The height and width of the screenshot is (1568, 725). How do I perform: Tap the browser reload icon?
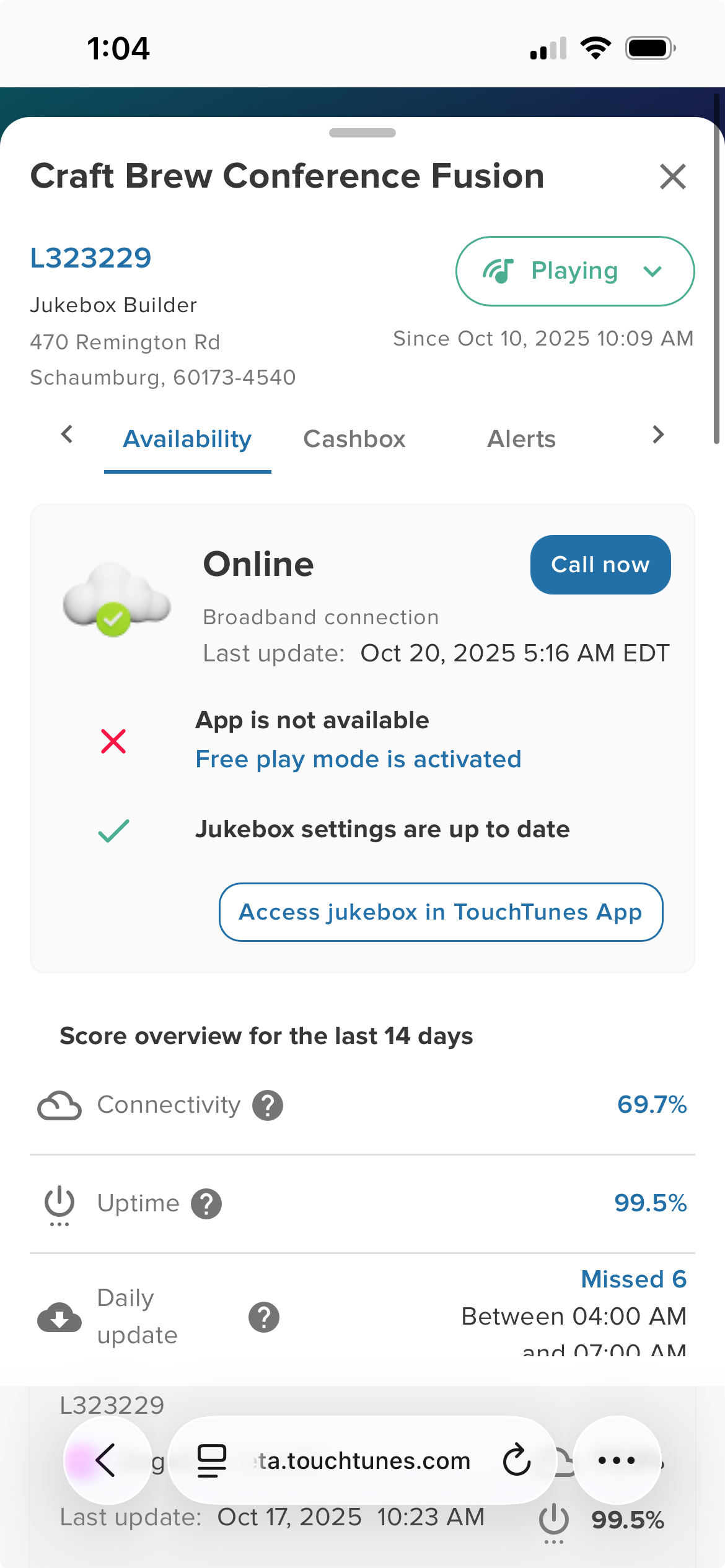(517, 1460)
